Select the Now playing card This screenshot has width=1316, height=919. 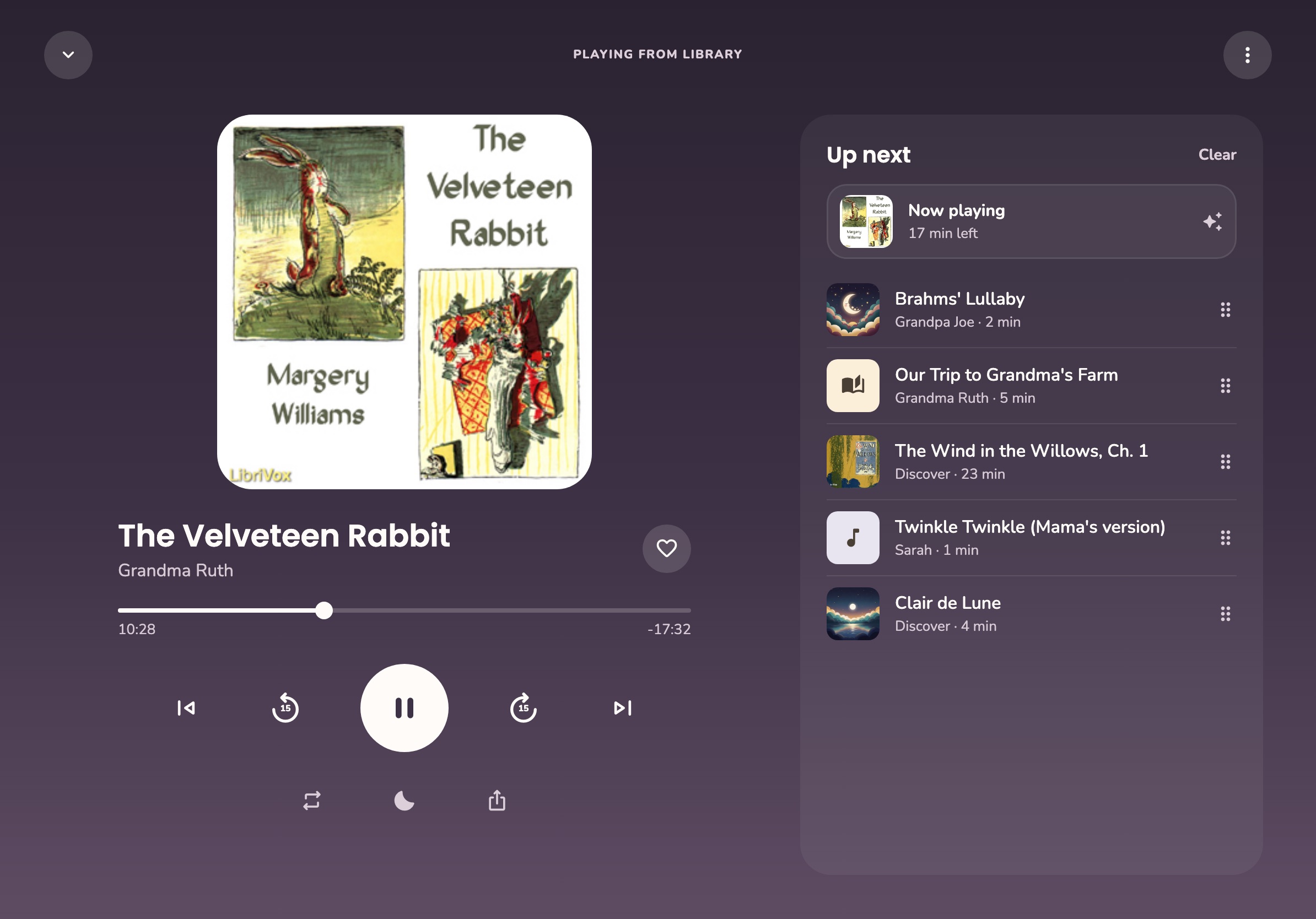click(x=1031, y=221)
